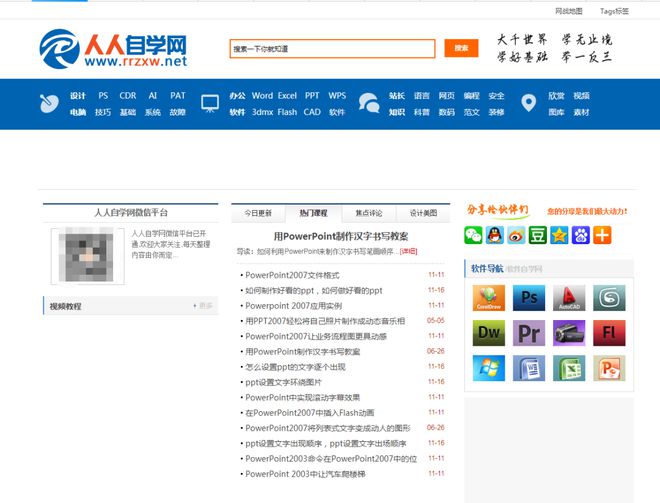Open the CorelDraw software icon

(489, 298)
